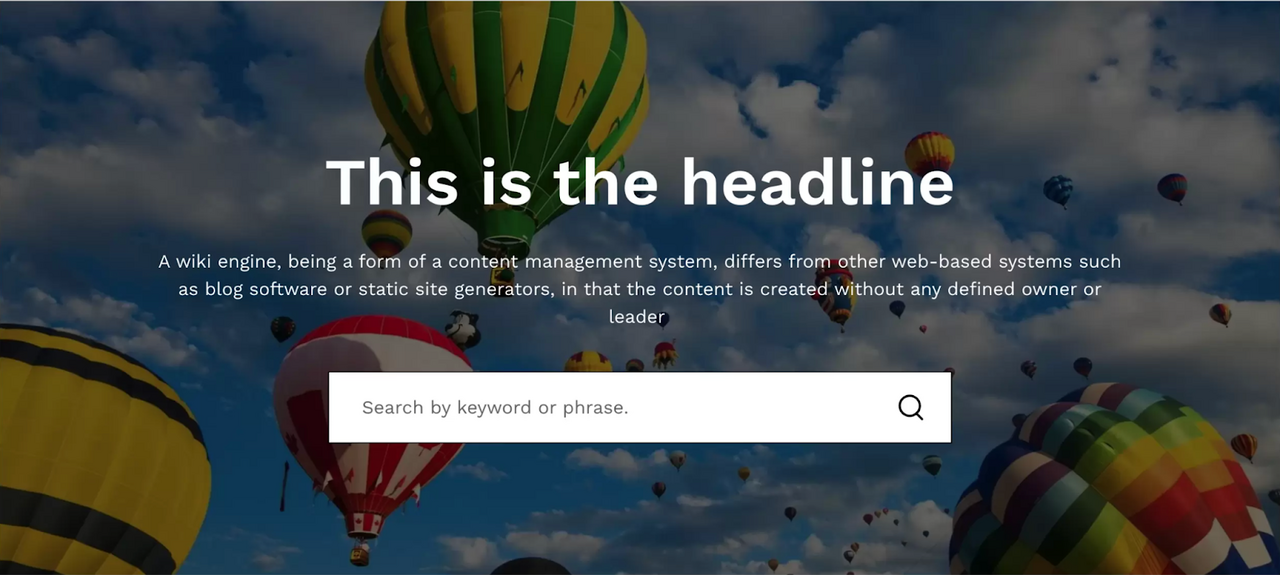Click the phrase "static site generators"
The width and height of the screenshot is (1280, 575).
click(454, 290)
